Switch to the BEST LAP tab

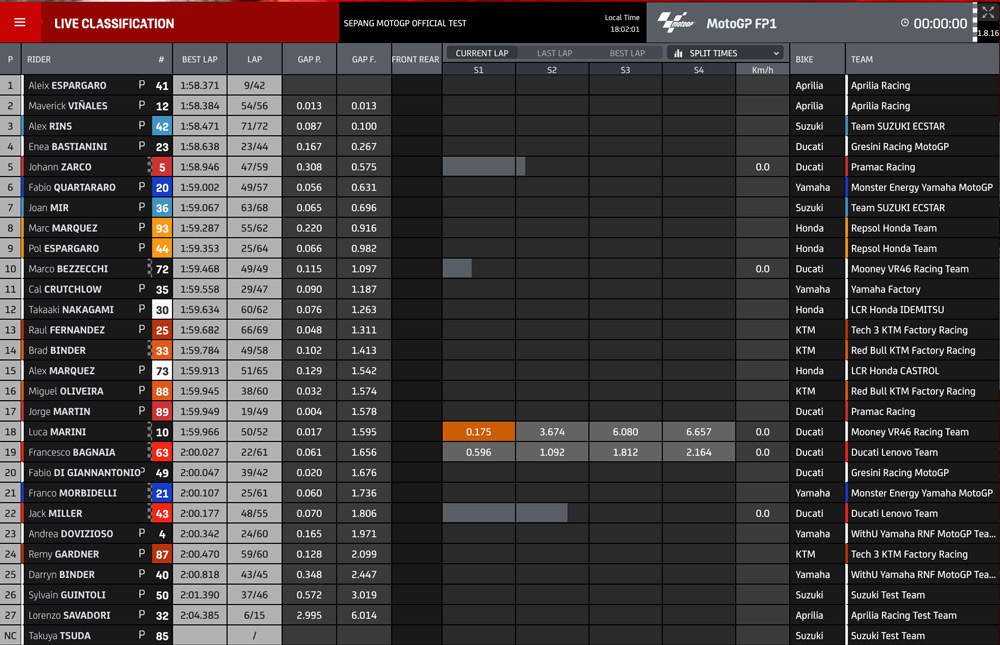pos(627,53)
